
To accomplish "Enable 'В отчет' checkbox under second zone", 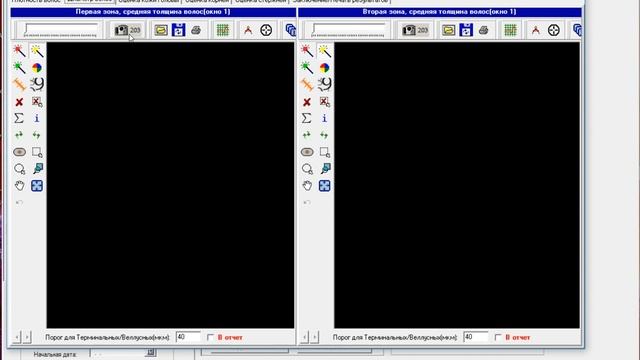I will pos(498,337).
